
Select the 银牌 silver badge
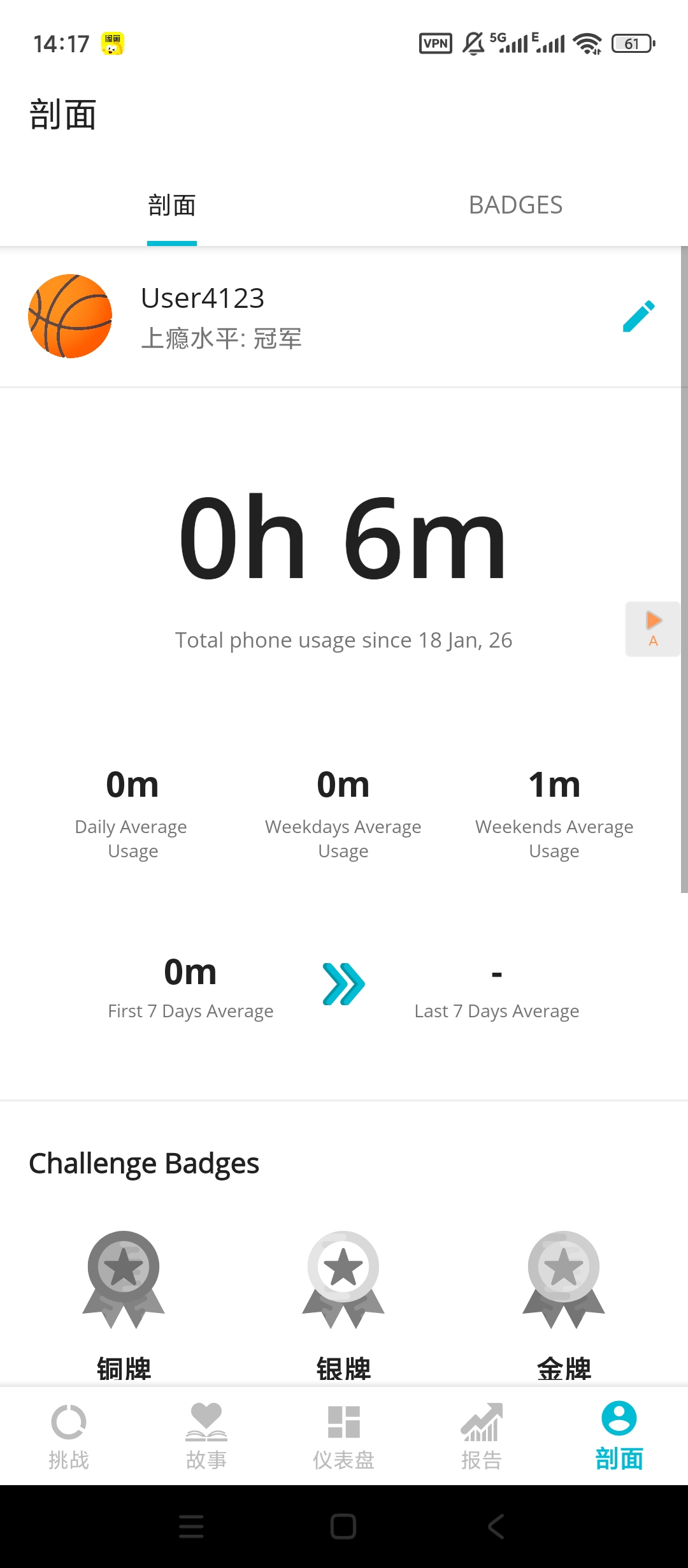tap(343, 1281)
